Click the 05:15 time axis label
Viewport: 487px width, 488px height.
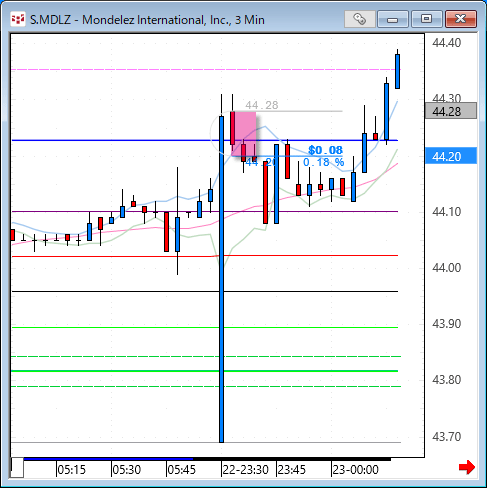(x=72, y=470)
